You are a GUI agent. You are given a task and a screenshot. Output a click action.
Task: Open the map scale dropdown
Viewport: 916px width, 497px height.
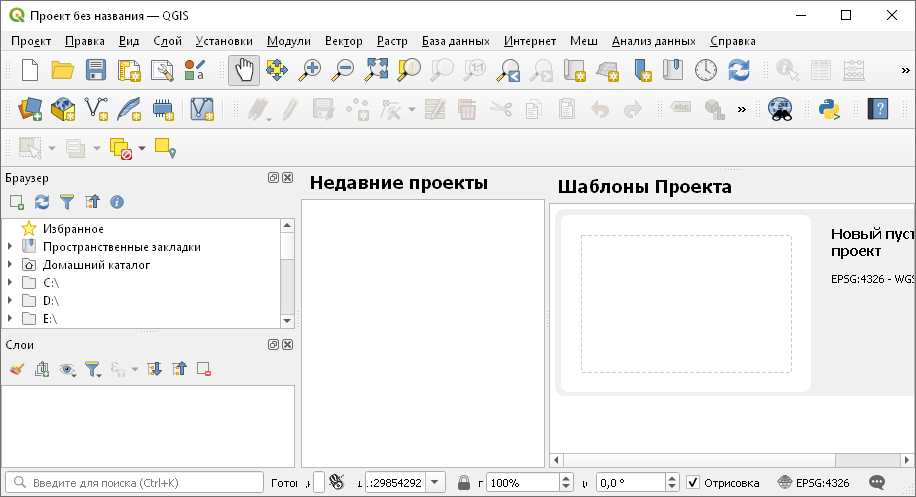[435, 482]
